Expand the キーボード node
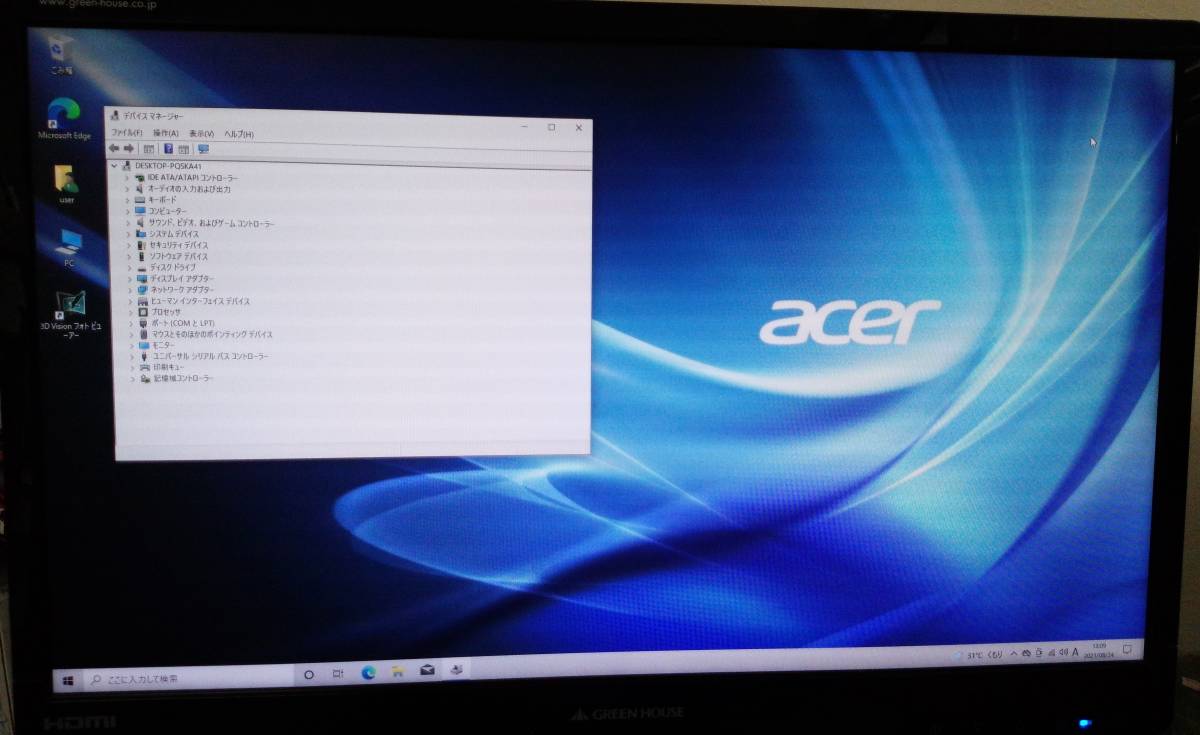Screen dimensions: 1200x735 coord(129,200)
